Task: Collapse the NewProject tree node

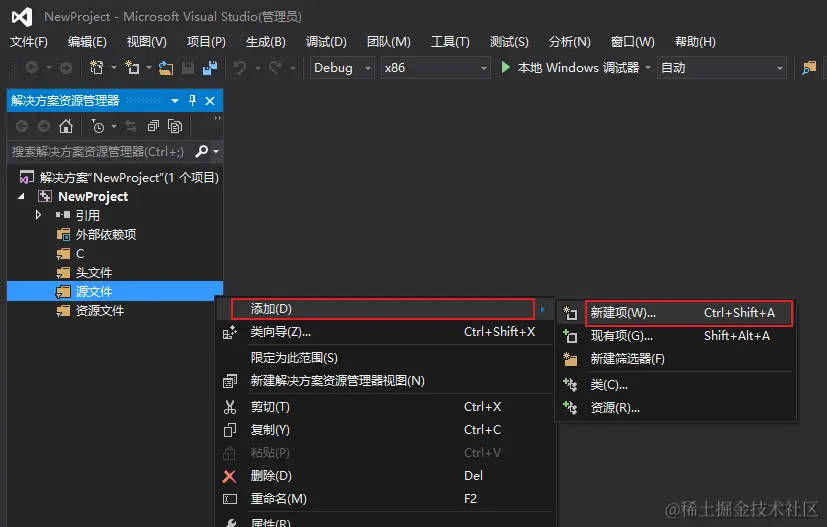Action: [21, 196]
